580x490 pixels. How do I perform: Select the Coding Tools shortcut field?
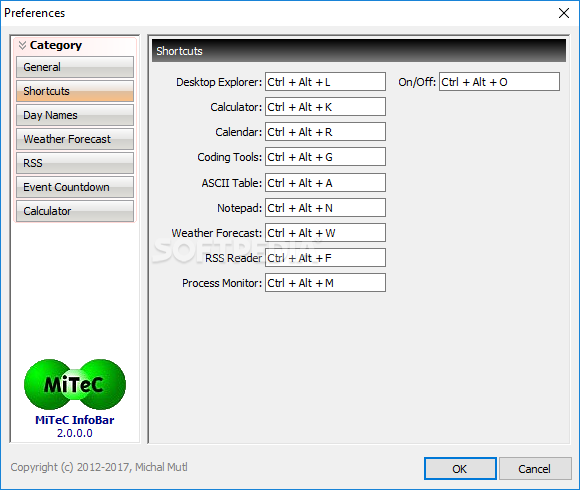[x=325, y=157]
